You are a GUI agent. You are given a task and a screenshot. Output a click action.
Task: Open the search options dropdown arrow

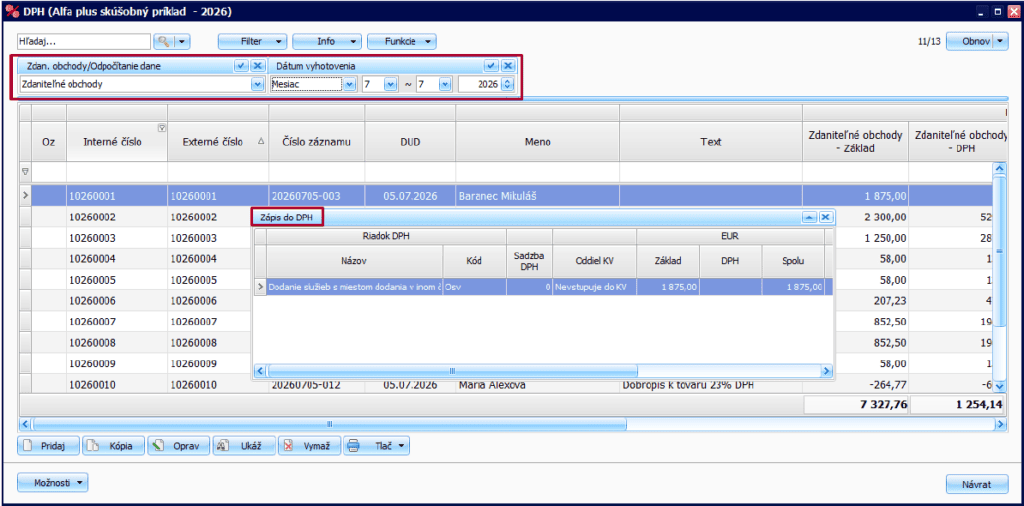point(182,42)
